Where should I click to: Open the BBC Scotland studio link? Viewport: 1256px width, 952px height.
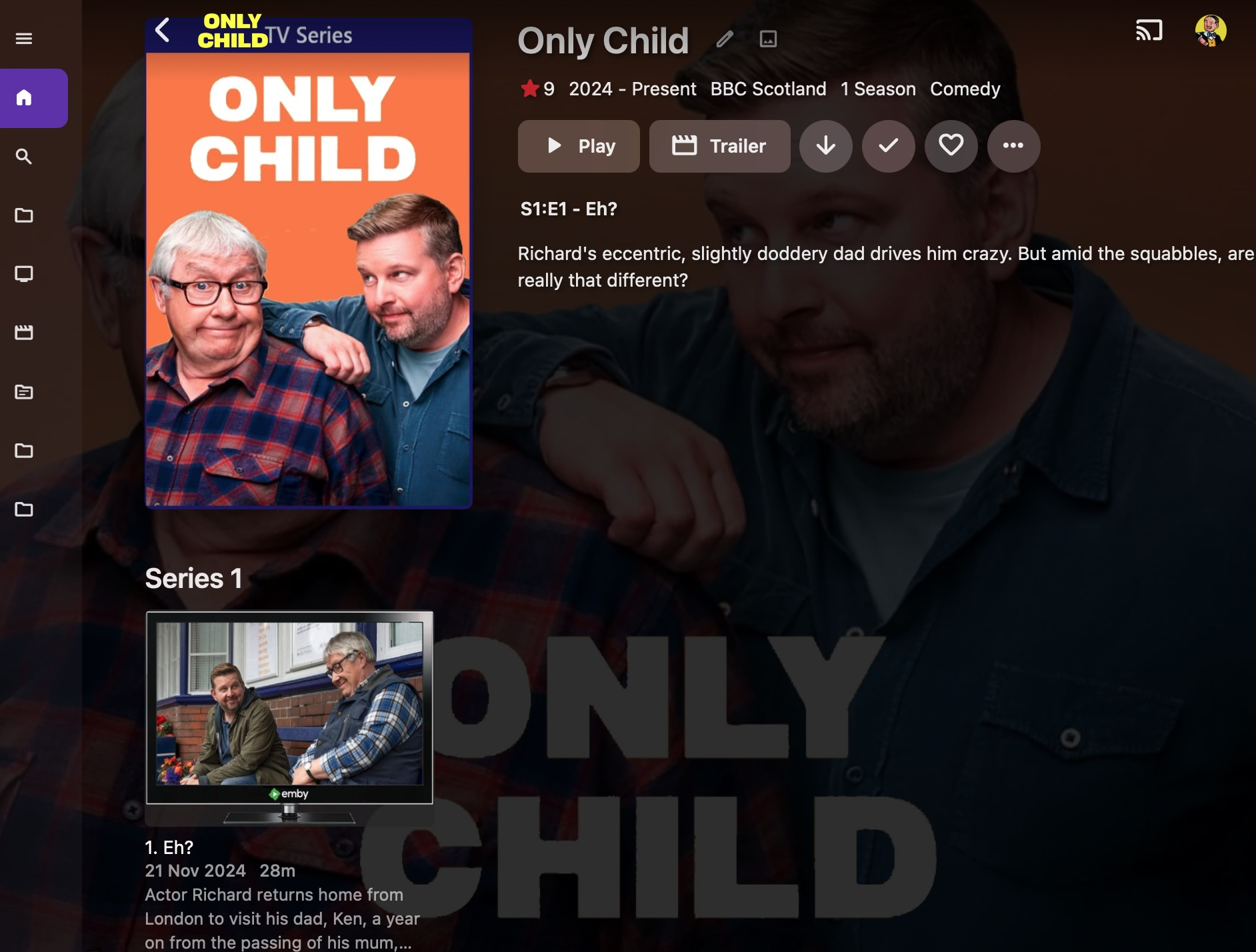768,89
